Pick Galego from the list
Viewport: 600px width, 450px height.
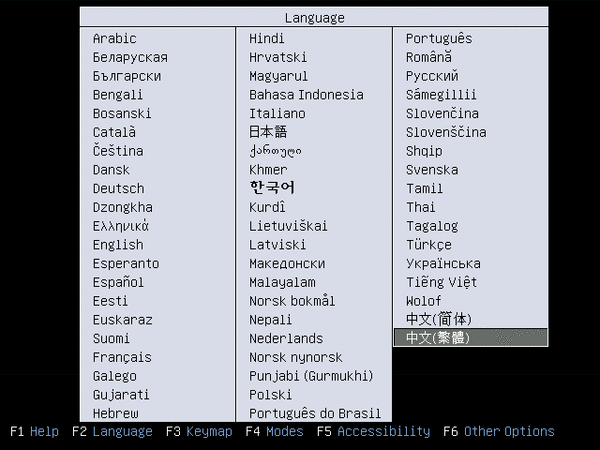114,376
